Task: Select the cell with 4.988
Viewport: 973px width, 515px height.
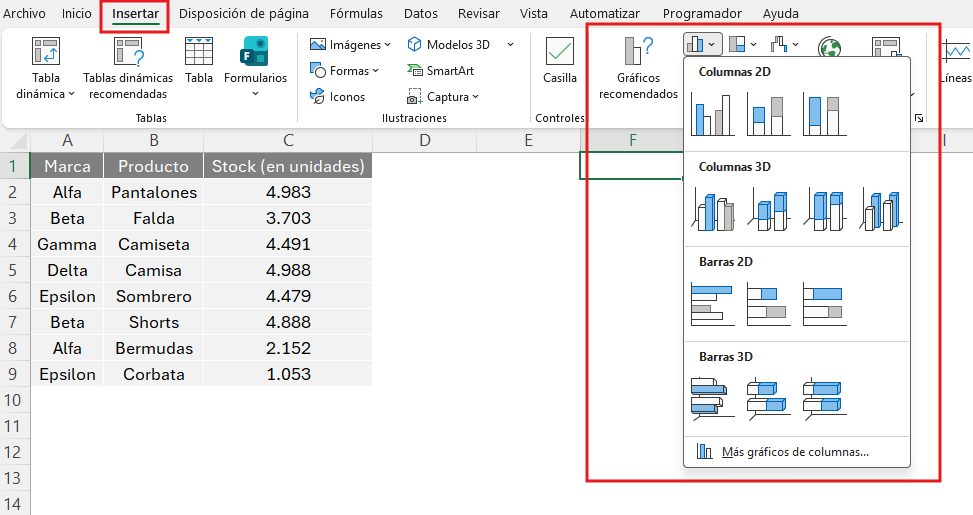Action: click(x=288, y=271)
